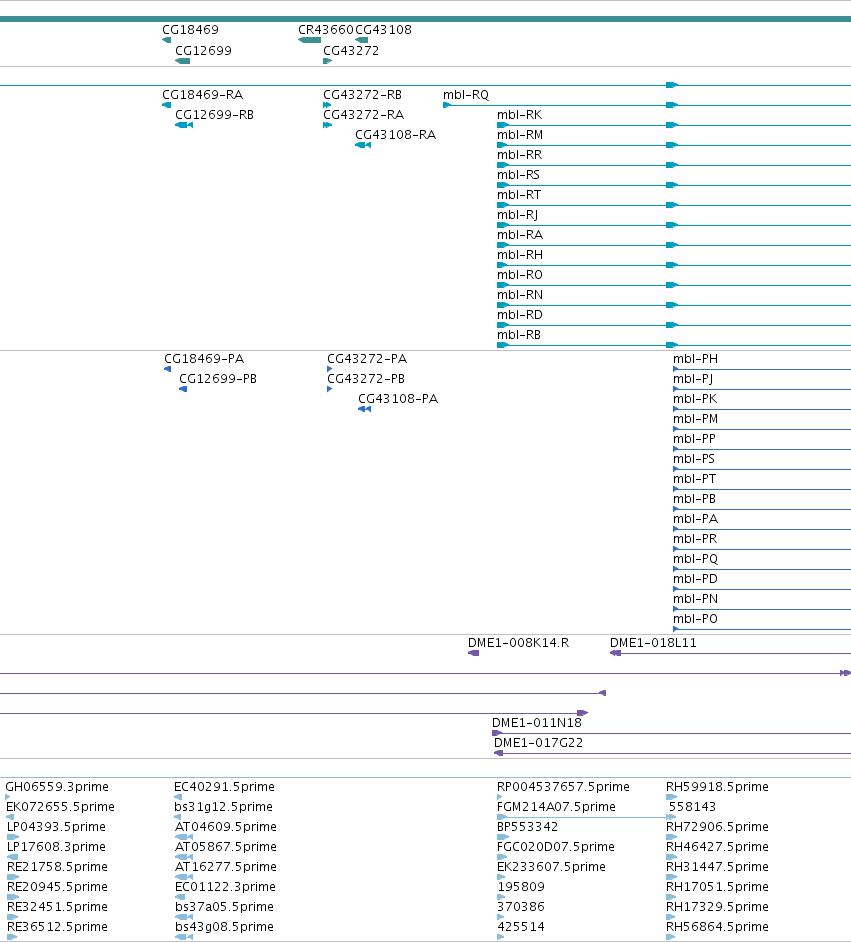Click the mbl-RH transcript label
Image resolution: width=851 pixels, height=942 pixels.
click(x=520, y=255)
